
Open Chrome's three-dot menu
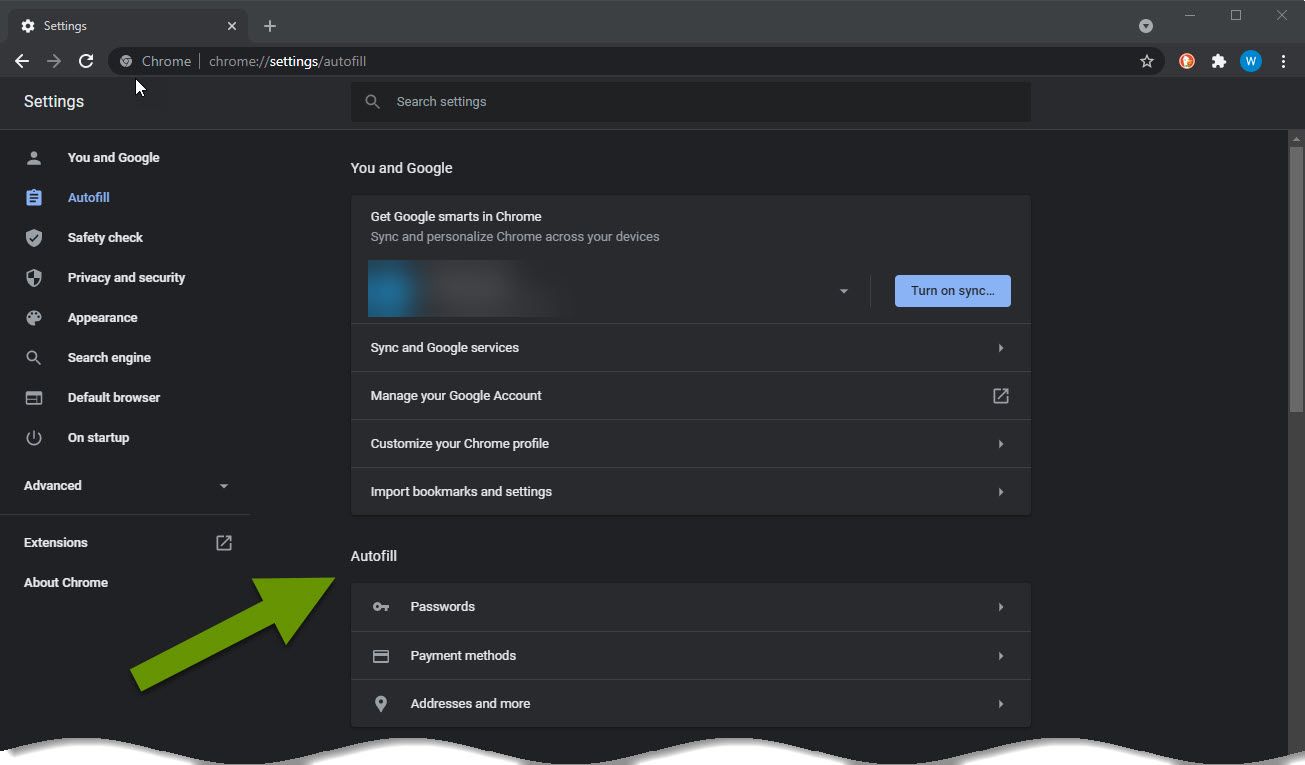pos(1283,61)
